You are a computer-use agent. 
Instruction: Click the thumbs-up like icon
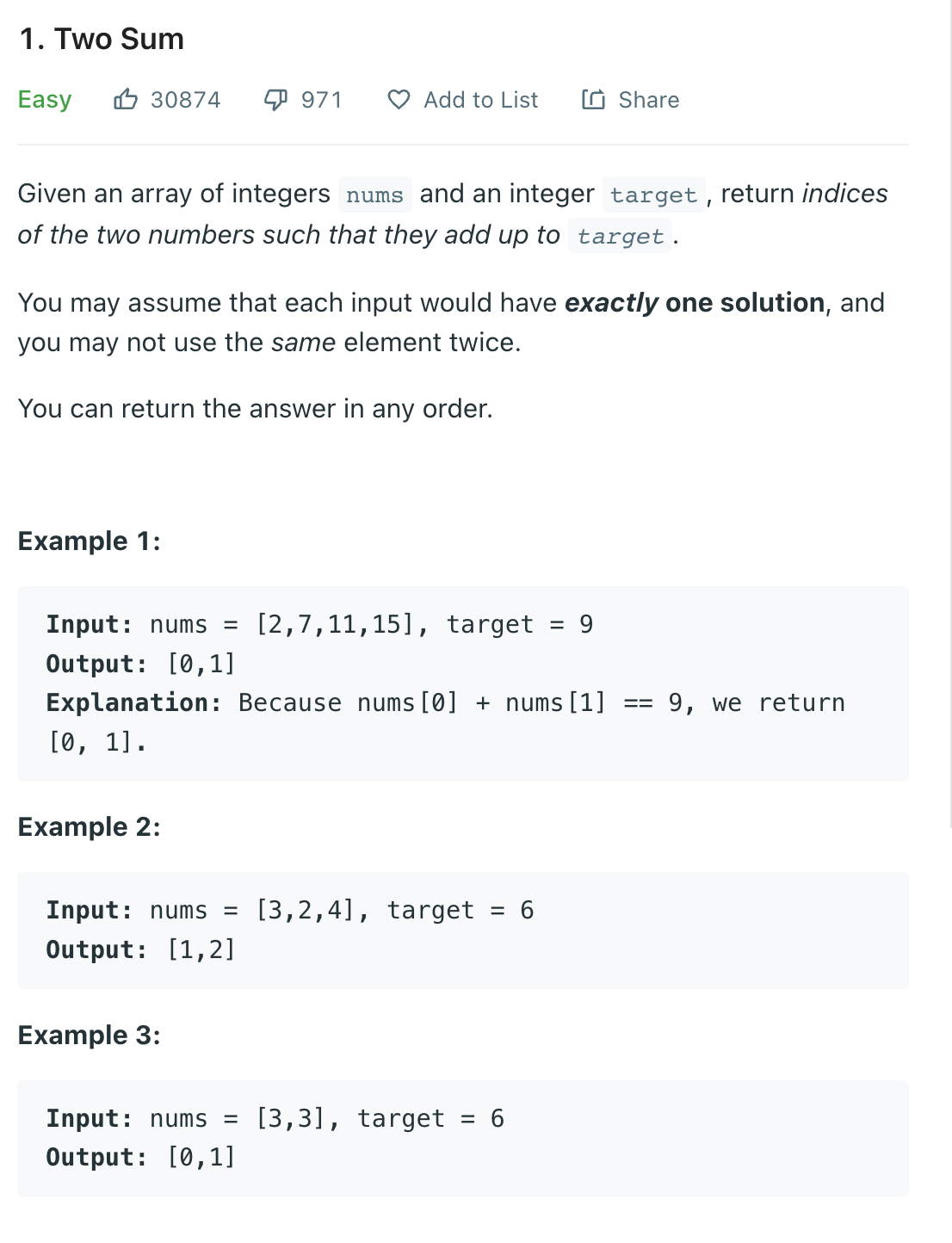(x=126, y=100)
